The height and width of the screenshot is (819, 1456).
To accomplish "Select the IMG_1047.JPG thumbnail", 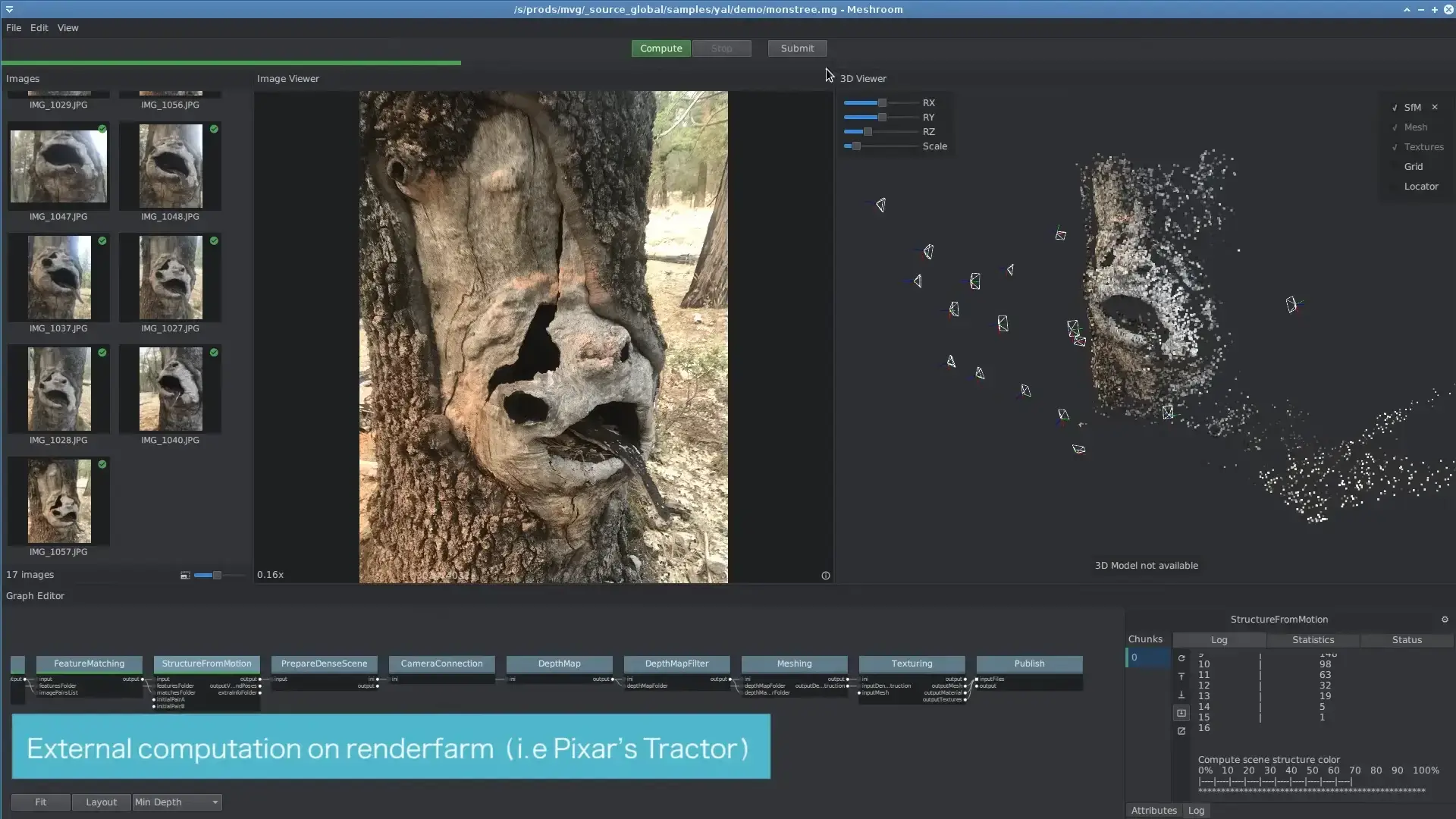I will [x=58, y=167].
